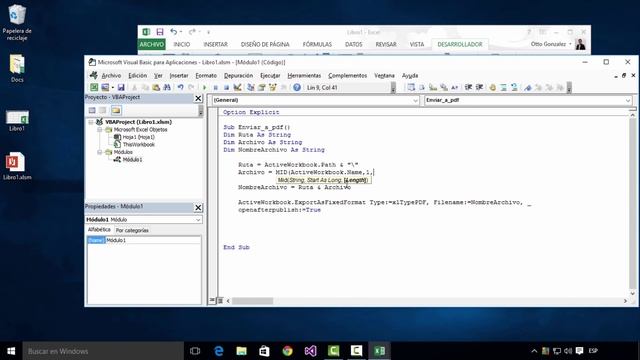640x360 pixels.
Task: Click the Outdent icon in the Edit toolbar
Action: pyautogui.click(x=480, y=87)
